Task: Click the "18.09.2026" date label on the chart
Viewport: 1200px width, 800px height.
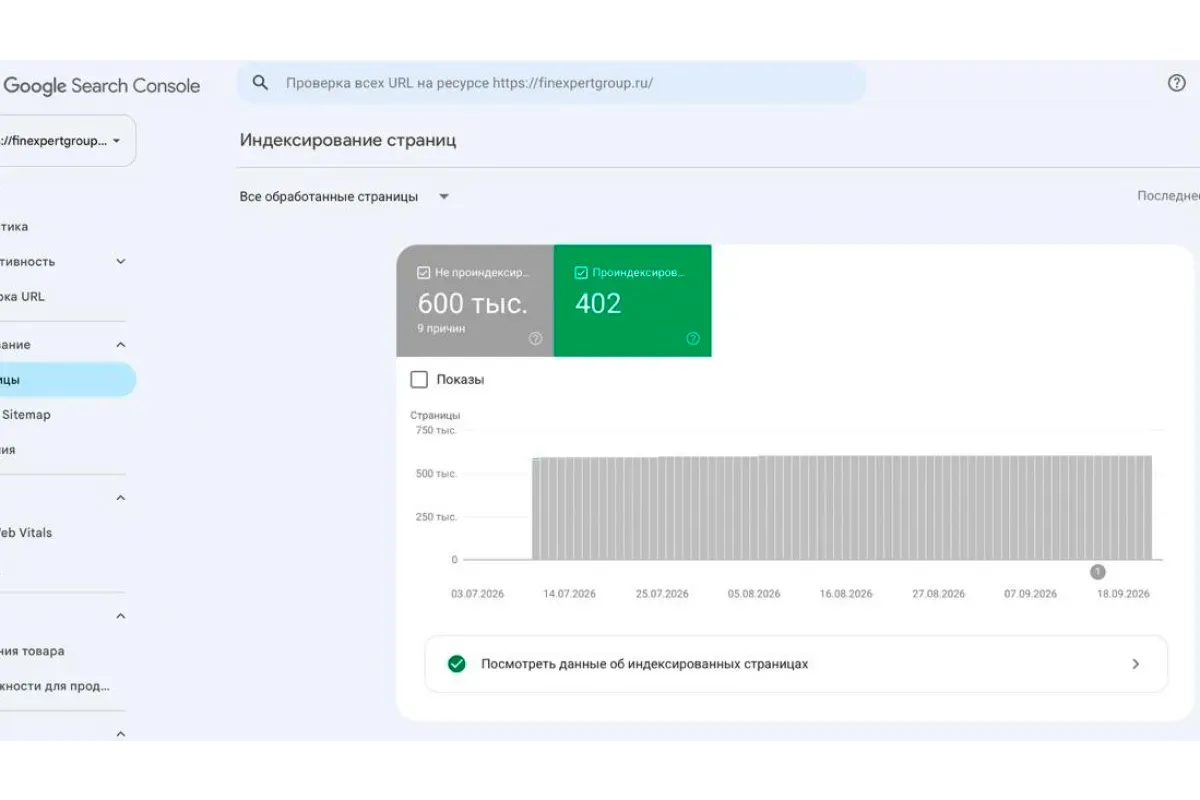Action: point(1123,594)
